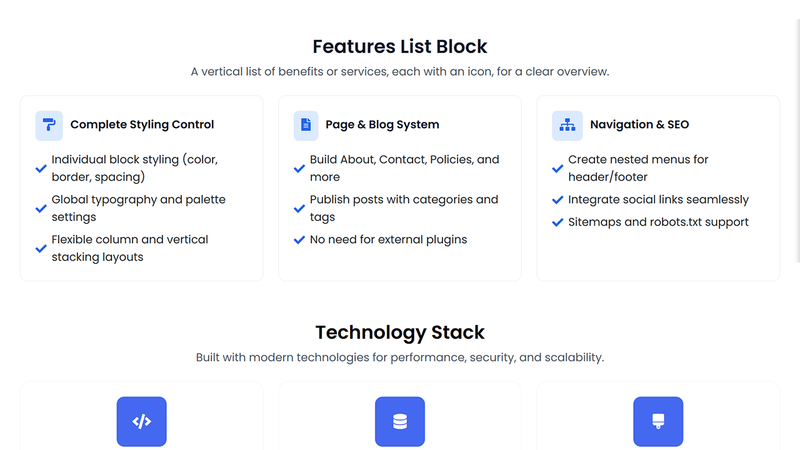Click checkmark beside No need for external plugins

[299, 240]
